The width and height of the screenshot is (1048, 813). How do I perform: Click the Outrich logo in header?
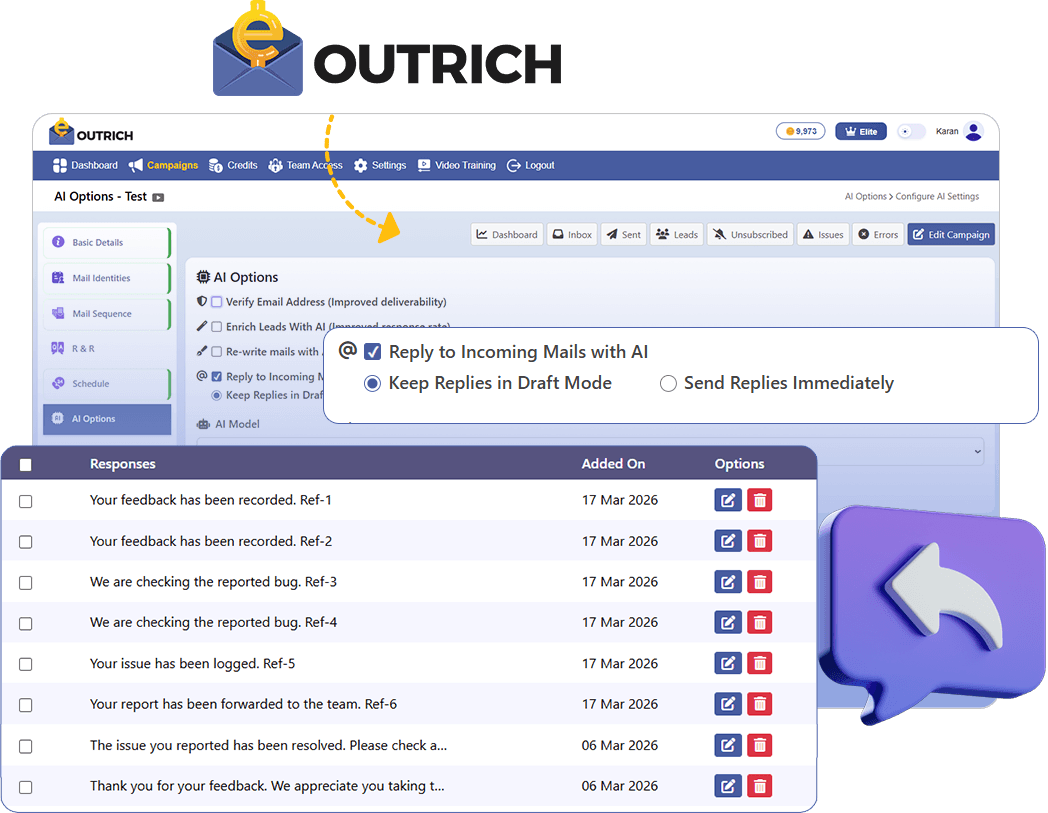pos(92,133)
